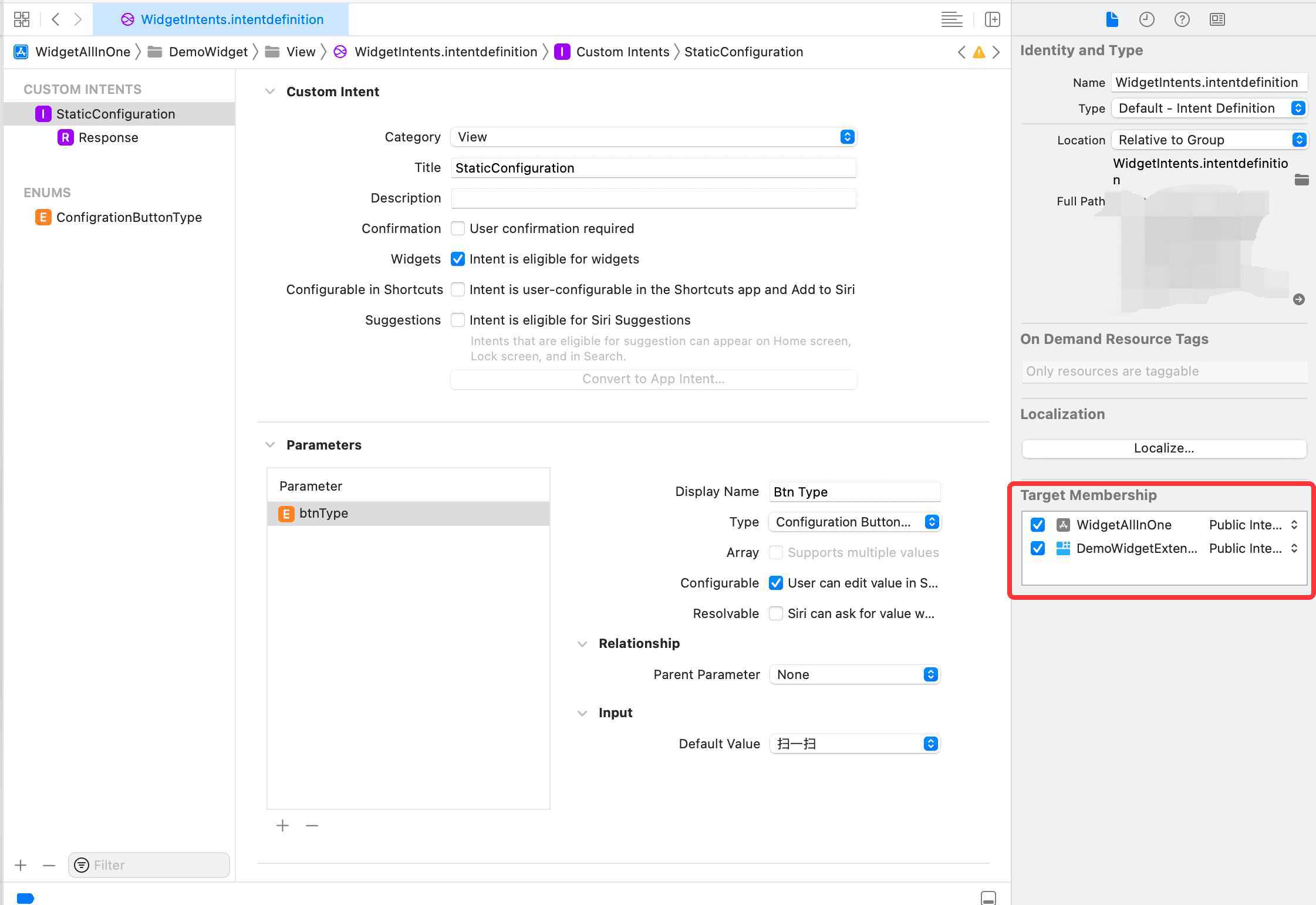Click the Localize... button
The height and width of the screenshot is (905, 1316).
(1164, 448)
